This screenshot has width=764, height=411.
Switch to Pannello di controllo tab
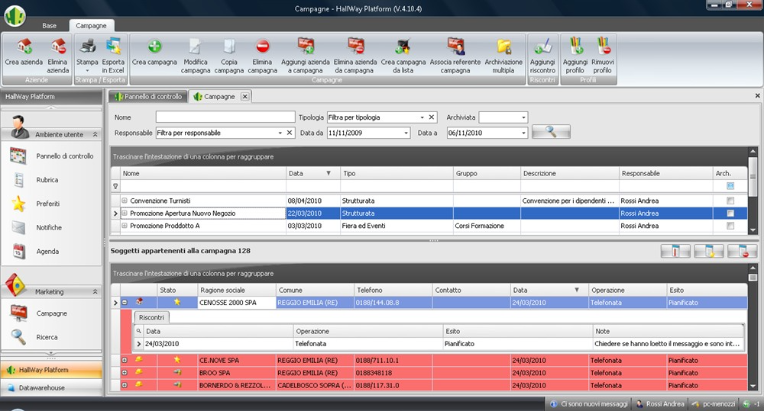pyautogui.click(x=148, y=96)
